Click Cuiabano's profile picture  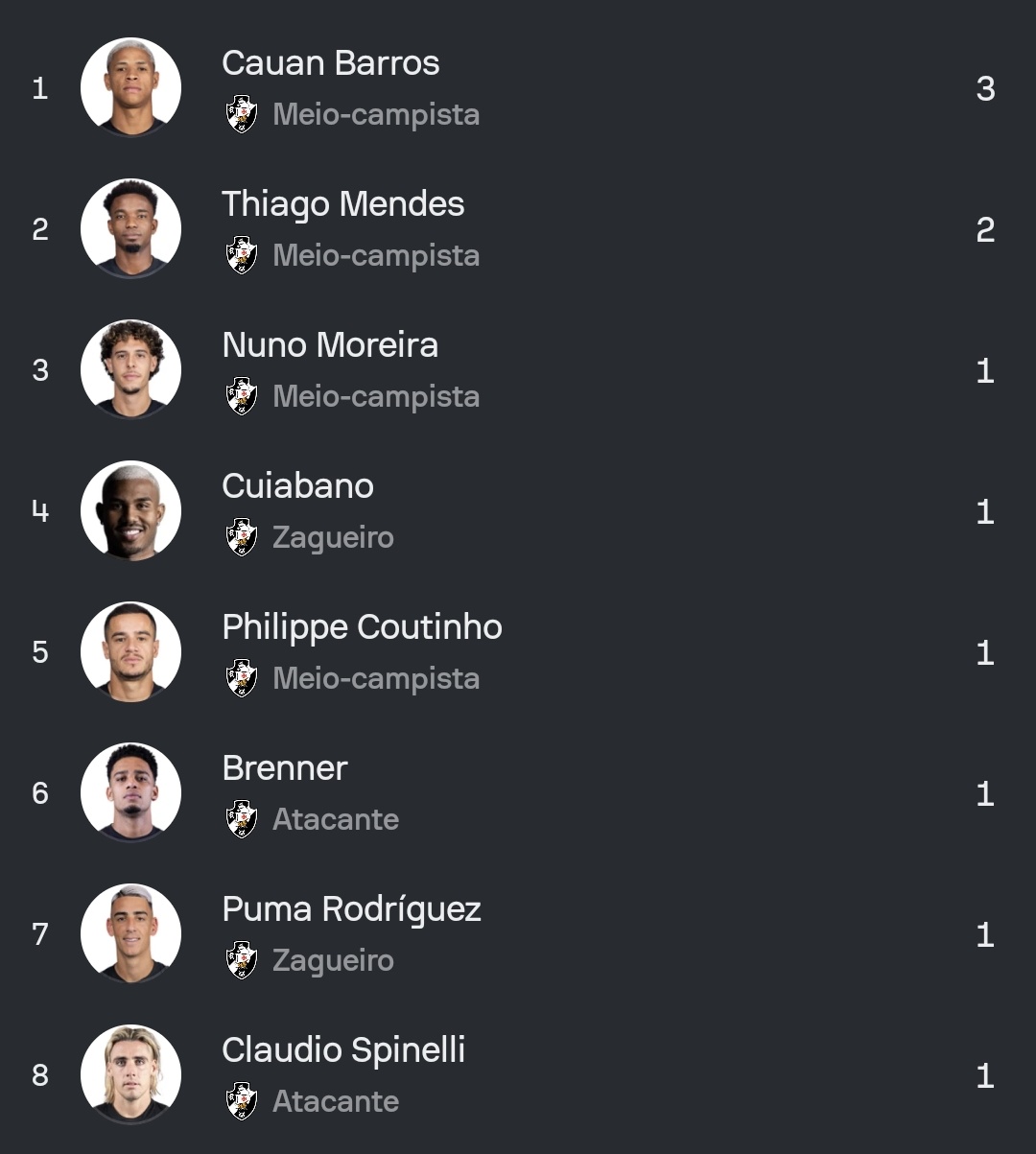tap(130, 511)
